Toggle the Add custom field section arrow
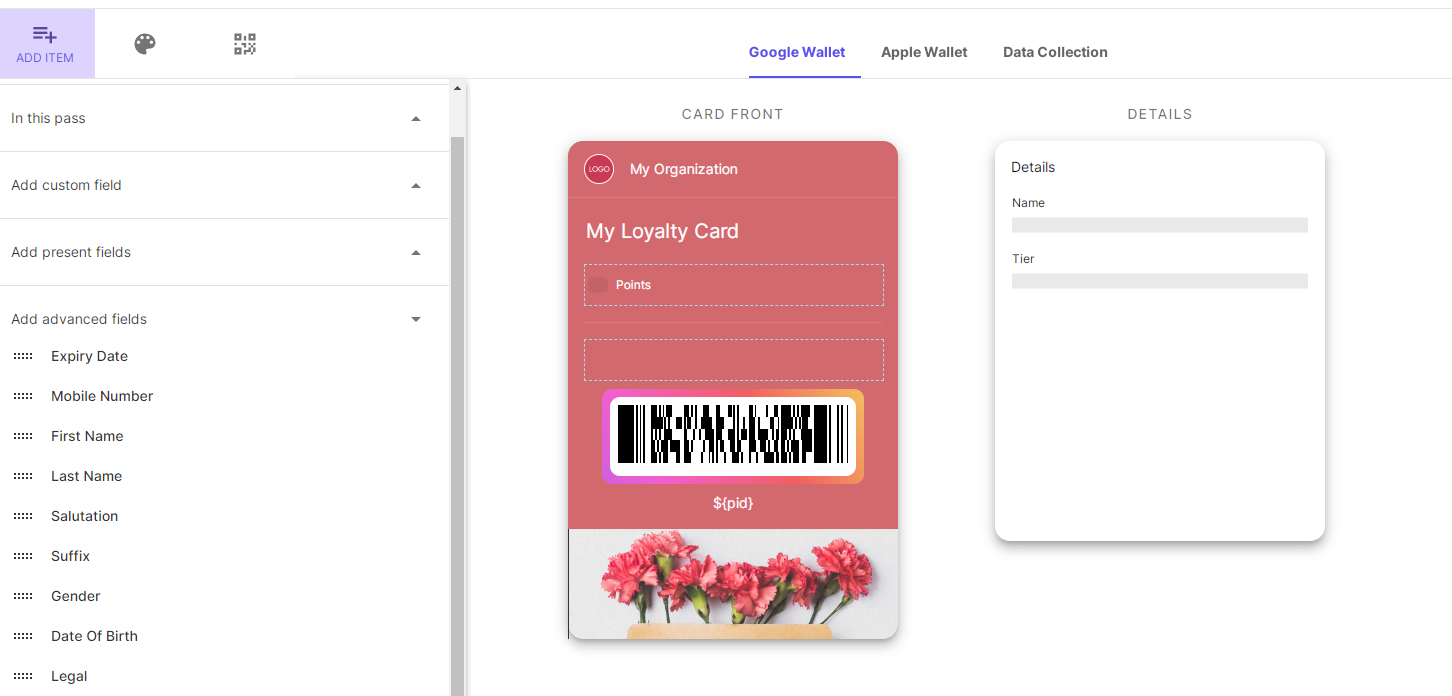 [x=416, y=186]
